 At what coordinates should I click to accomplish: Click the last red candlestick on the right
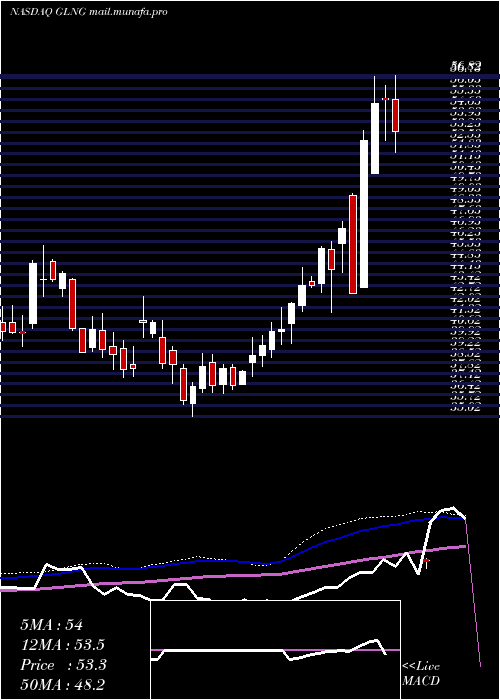tap(395, 116)
